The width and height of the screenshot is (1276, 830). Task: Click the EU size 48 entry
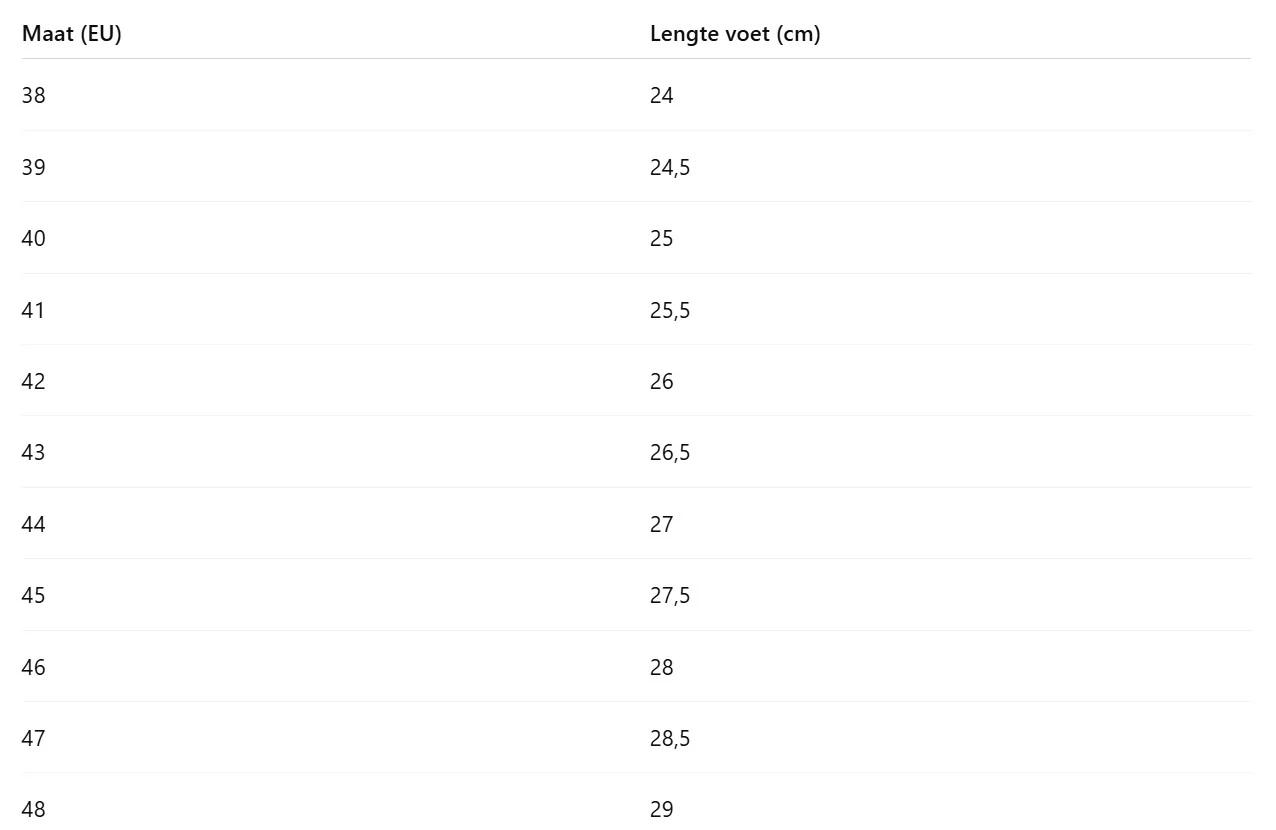pos(34,810)
